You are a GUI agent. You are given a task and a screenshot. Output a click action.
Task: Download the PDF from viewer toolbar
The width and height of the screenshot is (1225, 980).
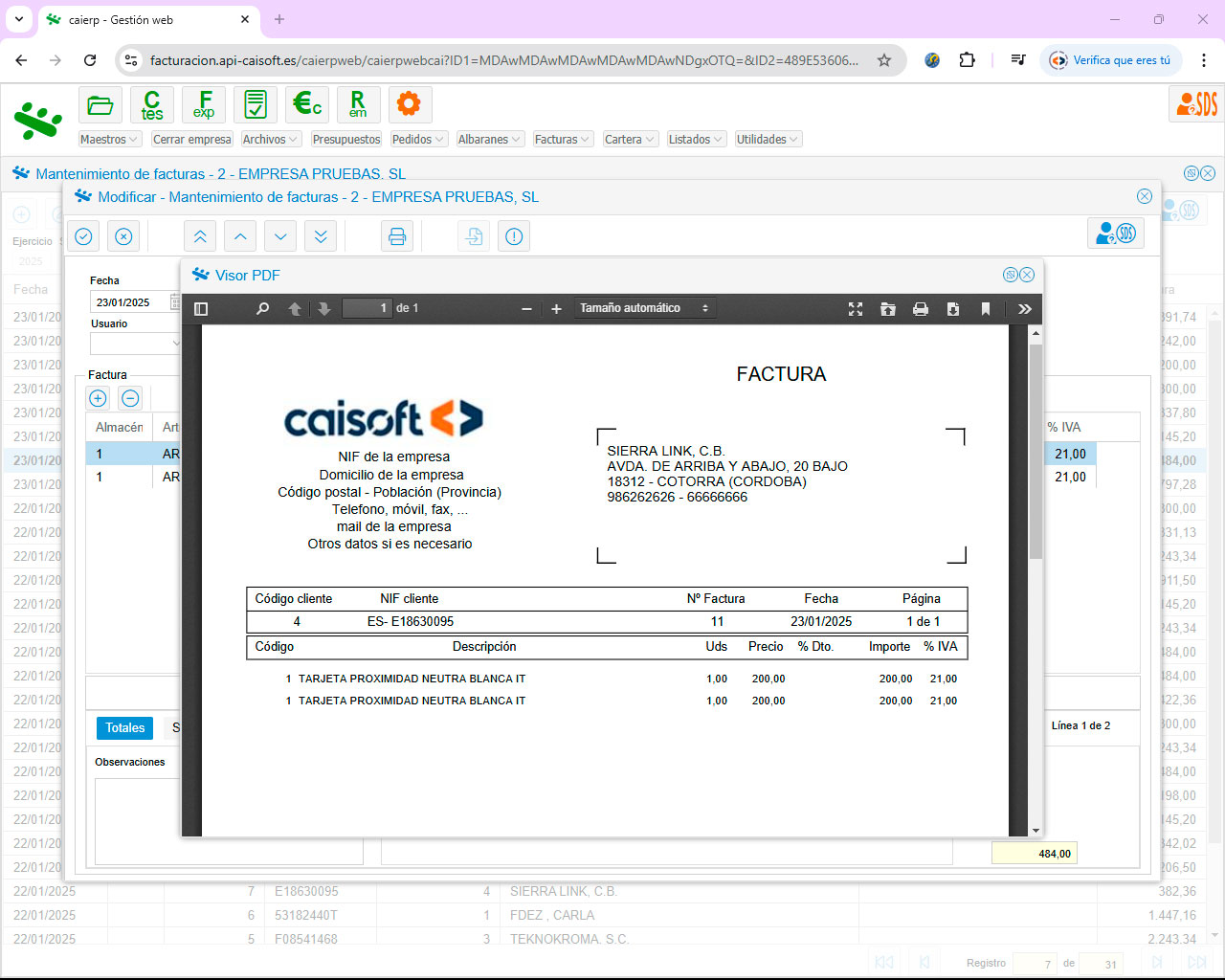pyautogui.click(x=953, y=308)
